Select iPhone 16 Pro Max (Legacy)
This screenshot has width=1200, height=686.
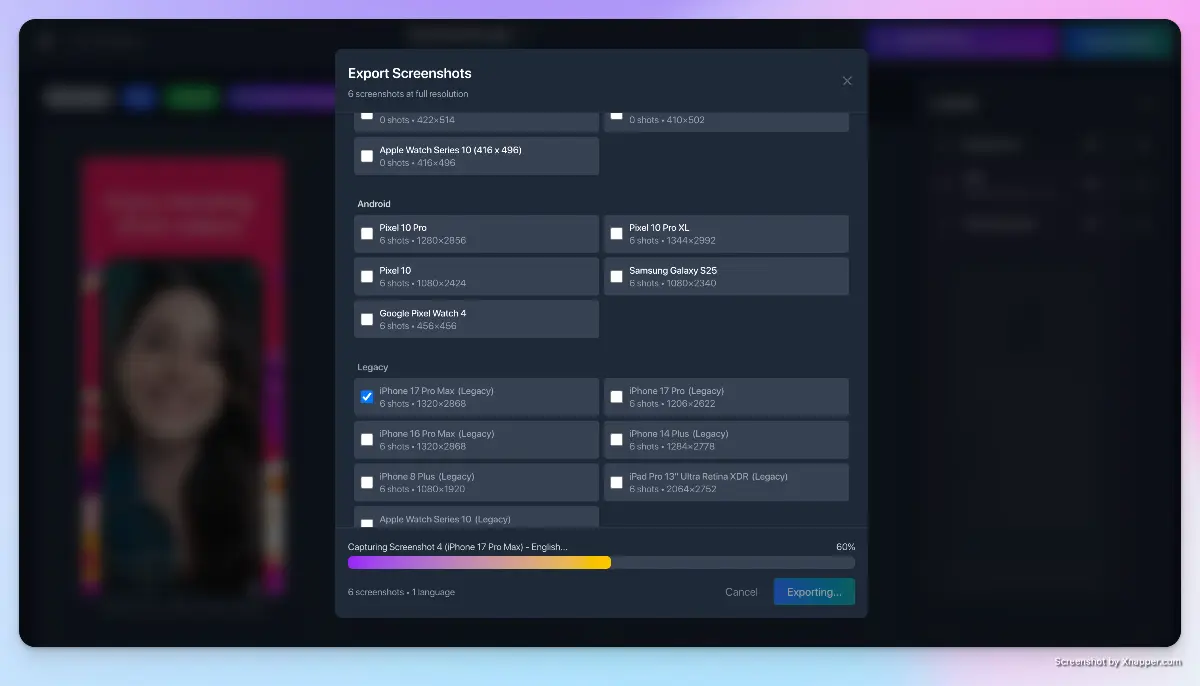click(x=367, y=439)
